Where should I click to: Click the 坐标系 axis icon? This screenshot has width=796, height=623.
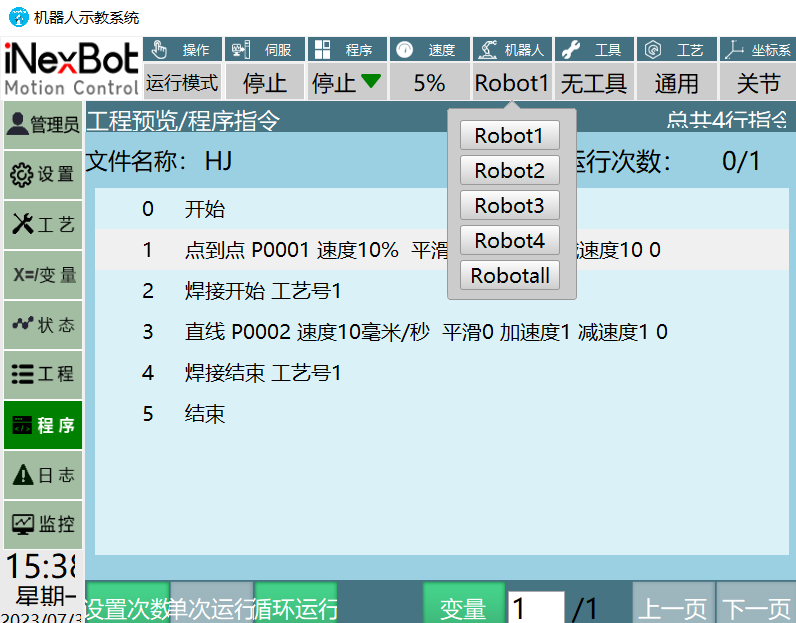point(735,49)
